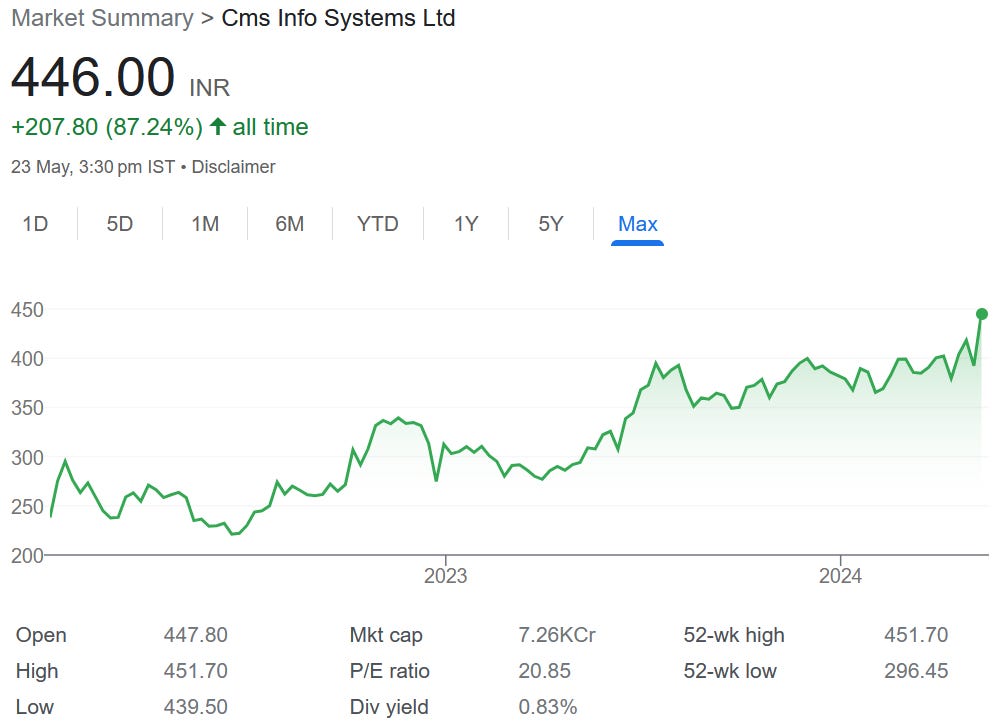Image resolution: width=996 pixels, height=724 pixels.
Task: Show the 1Y price chart
Action: [466, 224]
